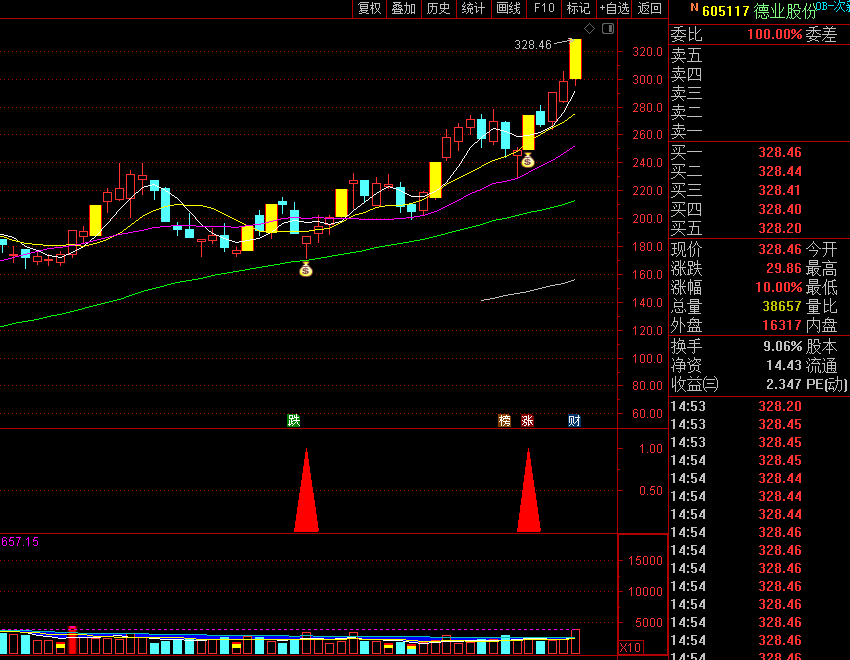Click the 收益(三) value 2.347
Image resolution: width=850 pixels, height=660 pixels.
tap(783, 384)
